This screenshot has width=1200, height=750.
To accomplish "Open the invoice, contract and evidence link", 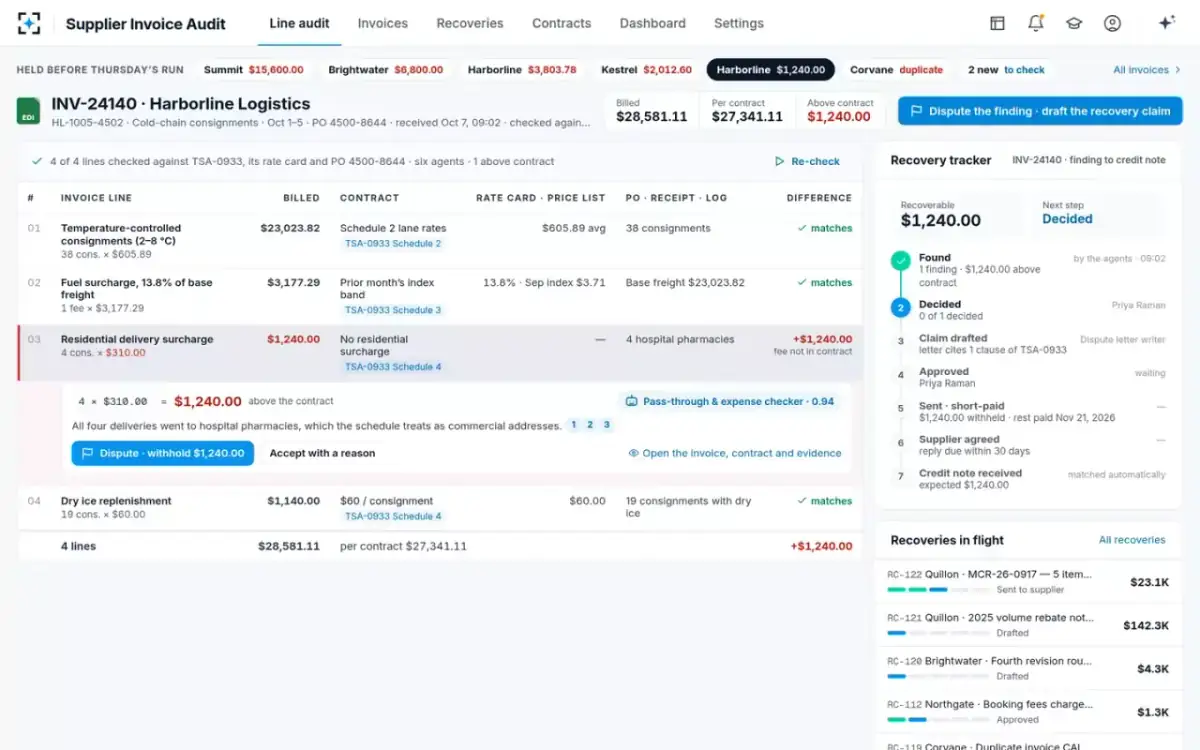I will [x=735, y=453].
